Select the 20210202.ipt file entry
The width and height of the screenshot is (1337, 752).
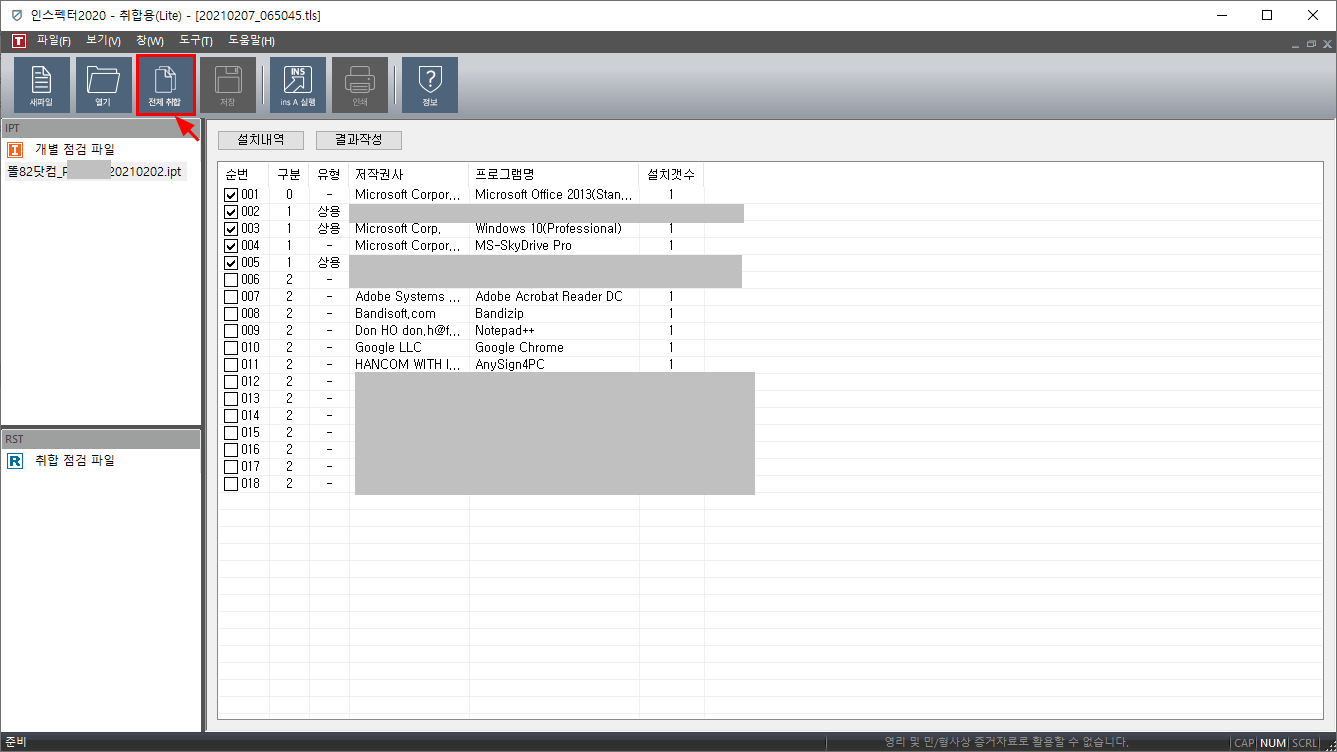pyautogui.click(x=94, y=172)
